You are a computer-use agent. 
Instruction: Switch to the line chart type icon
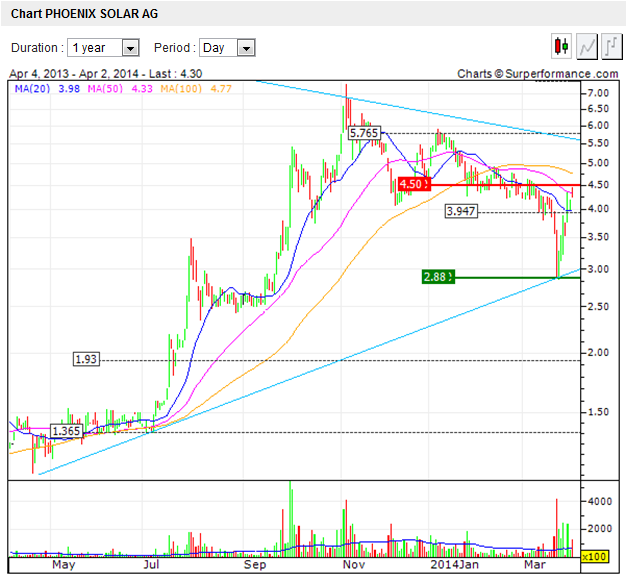pyautogui.click(x=586, y=46)
